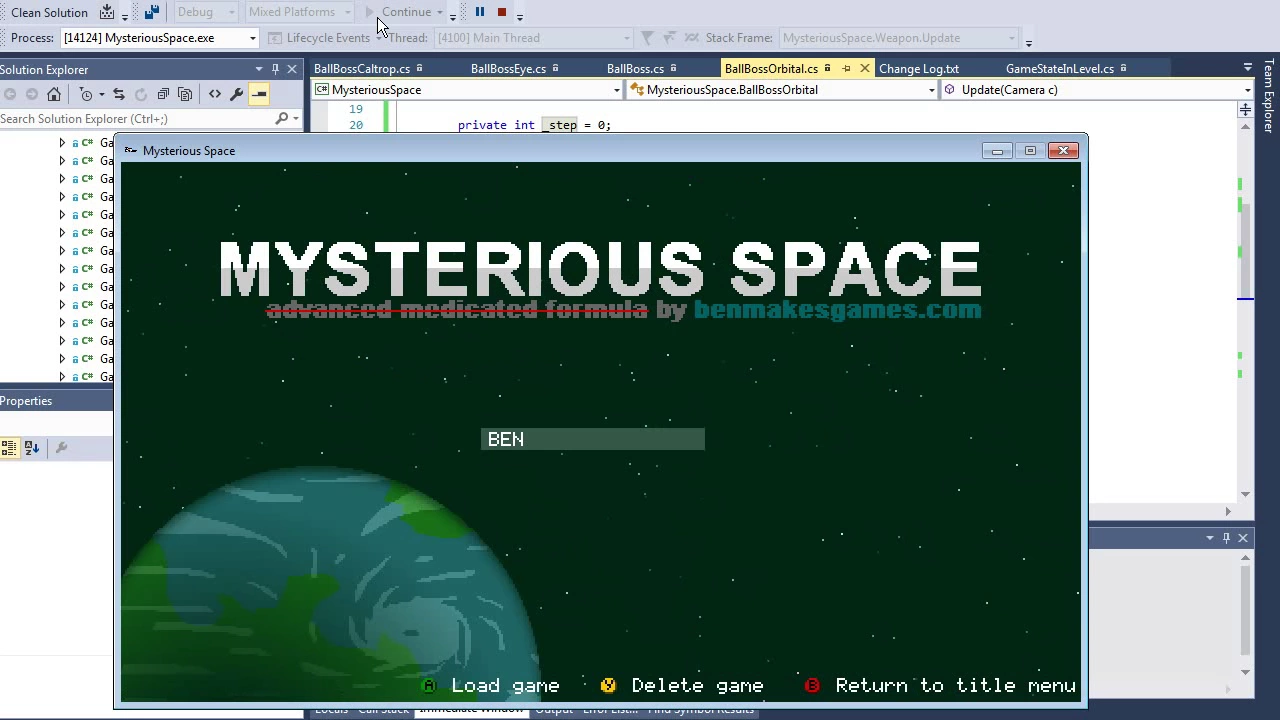The height and width of the screenshot is (720, 1280).
Task: Open the Team Explorer side tab
Action: tap(1269, 96)
